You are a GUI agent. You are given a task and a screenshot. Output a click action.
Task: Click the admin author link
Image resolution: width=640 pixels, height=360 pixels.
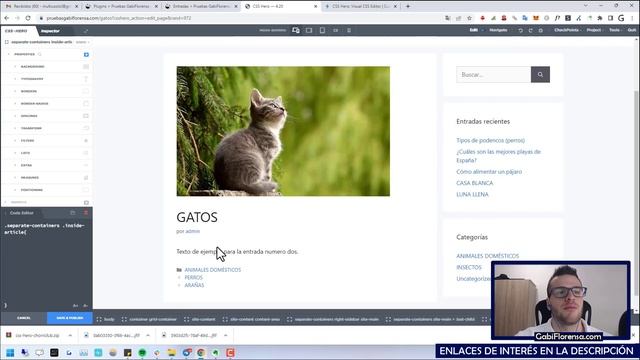click(x=193, y=231)
